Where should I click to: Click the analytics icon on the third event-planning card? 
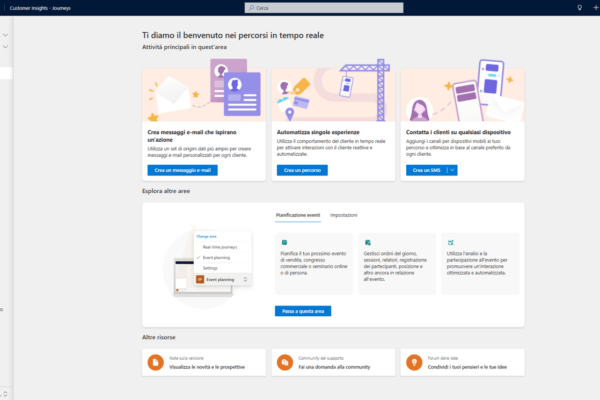pyautogui.click(x=451, y=242)
